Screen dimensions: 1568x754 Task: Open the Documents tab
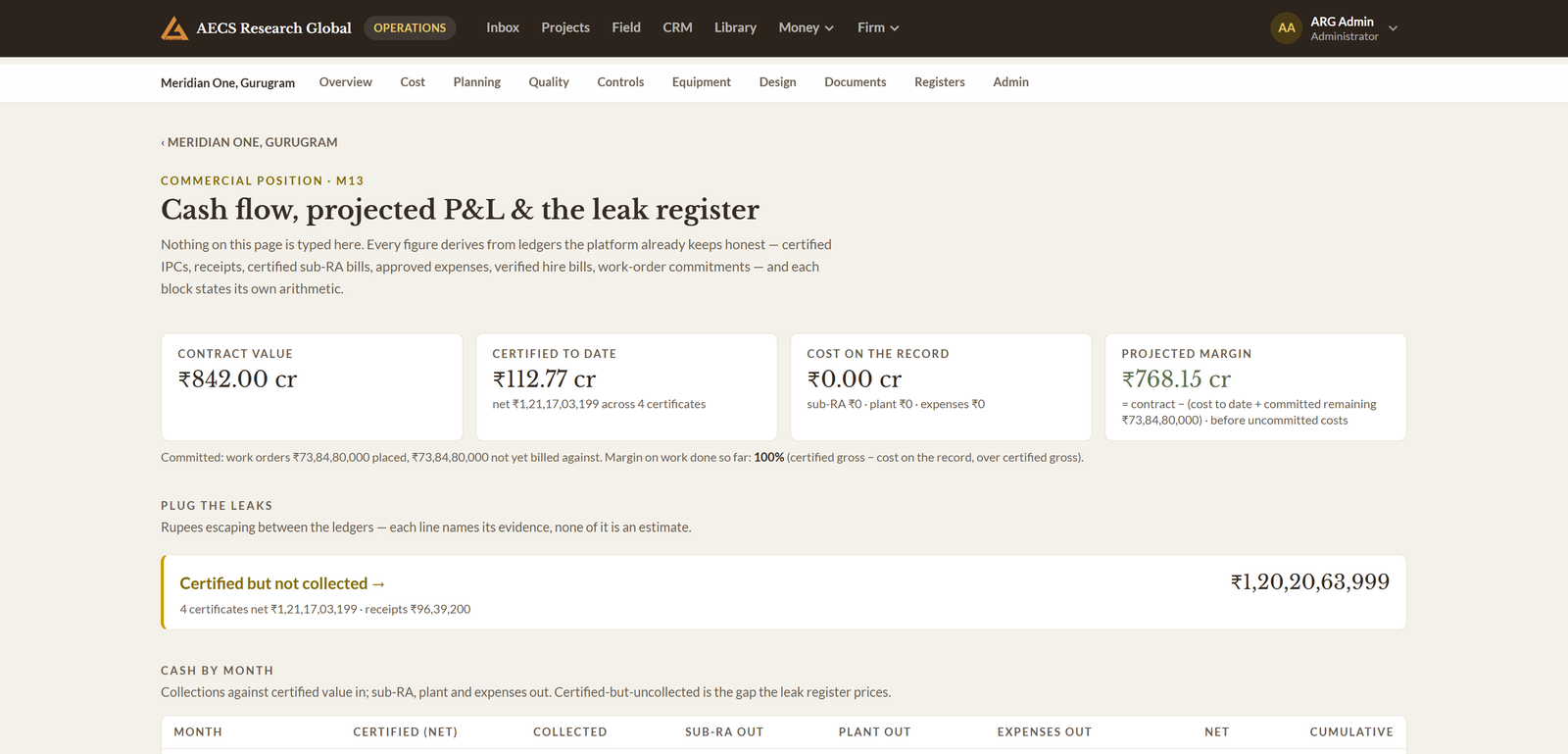point(856,82)
